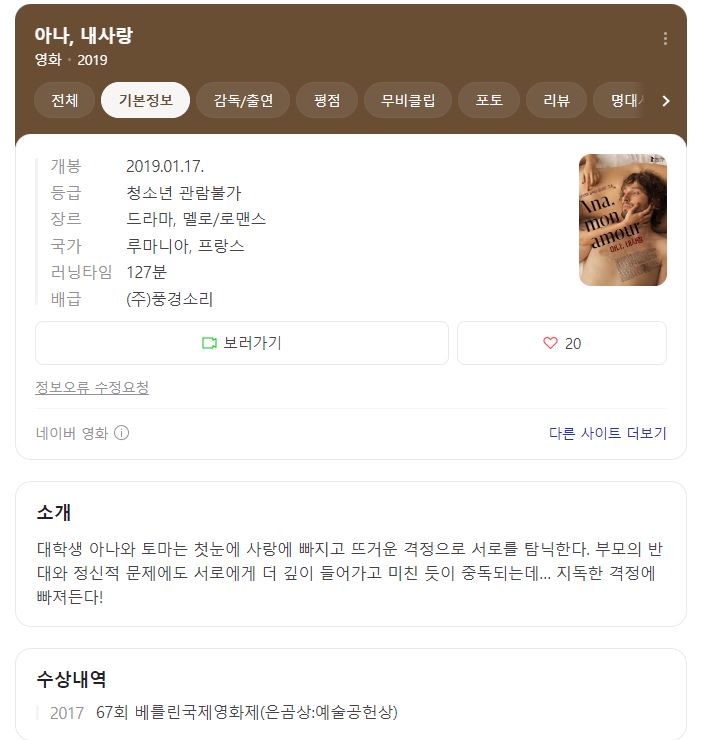Image resolution: width=701 pixels, height=740 pixels.
Task: Click the heart like icon
Action: (x=550, y=343)
